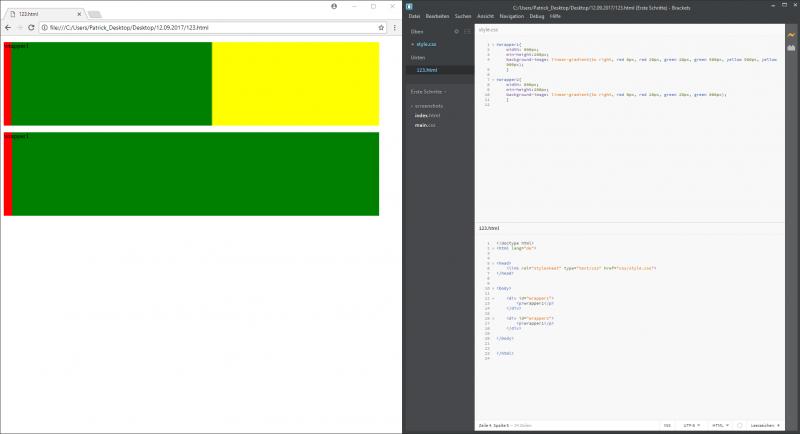Toggle the linting status circle in the status bar
800x434 pixels.
pyautogui.click(x=739, y=425)
